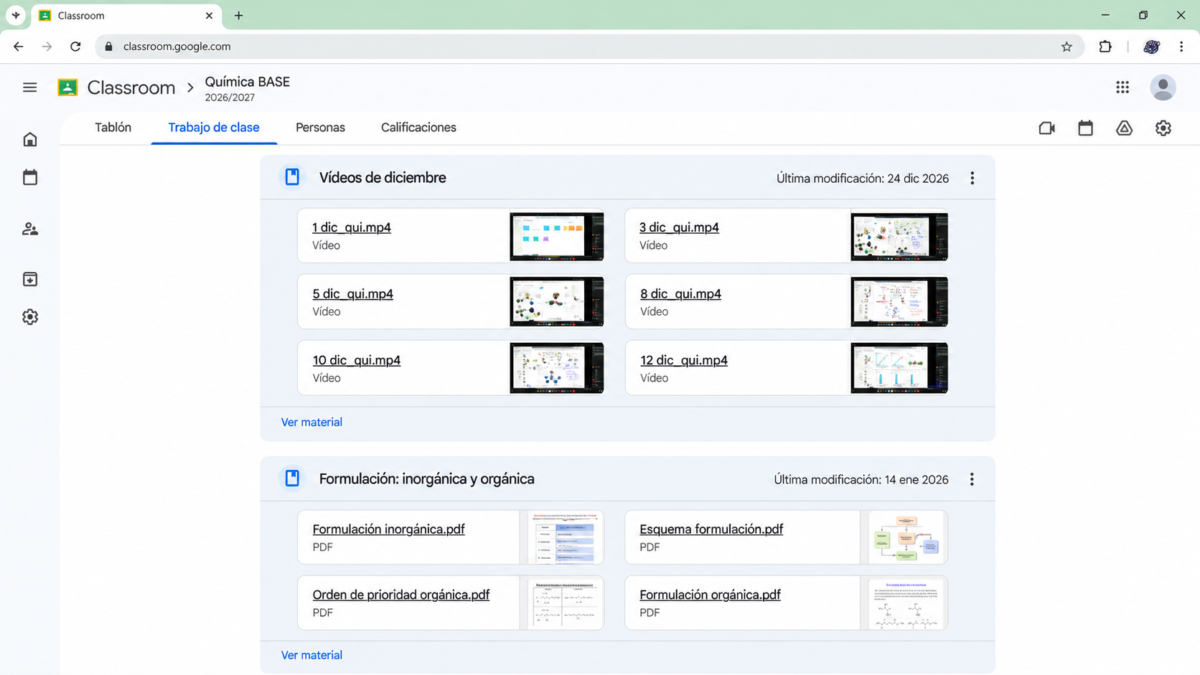This screenshot has height=675, width=1200.
Task: Open the video 5 dic_qui.mp4
Action: click(x=352, y=294)
